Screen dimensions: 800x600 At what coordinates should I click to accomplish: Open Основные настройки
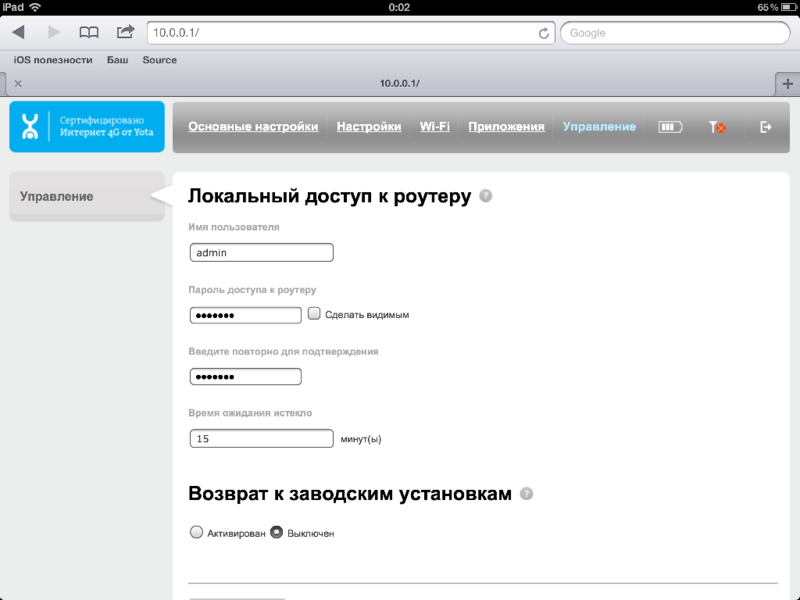tap(253, 127)
